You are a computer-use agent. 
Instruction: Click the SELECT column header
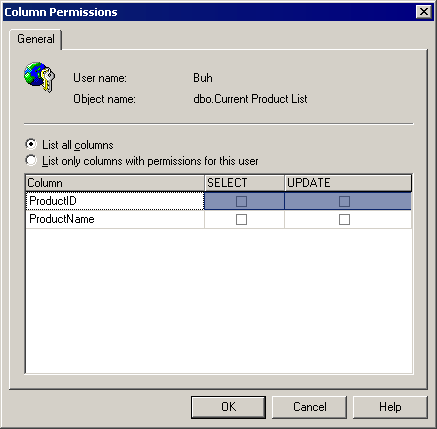[x=244, y=183]
